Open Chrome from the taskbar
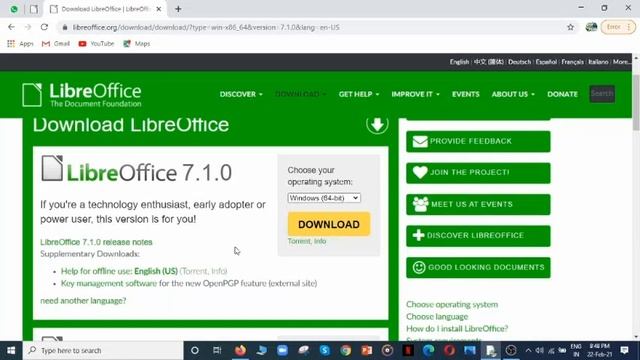640x360 pixels. [x=346, y=350]
